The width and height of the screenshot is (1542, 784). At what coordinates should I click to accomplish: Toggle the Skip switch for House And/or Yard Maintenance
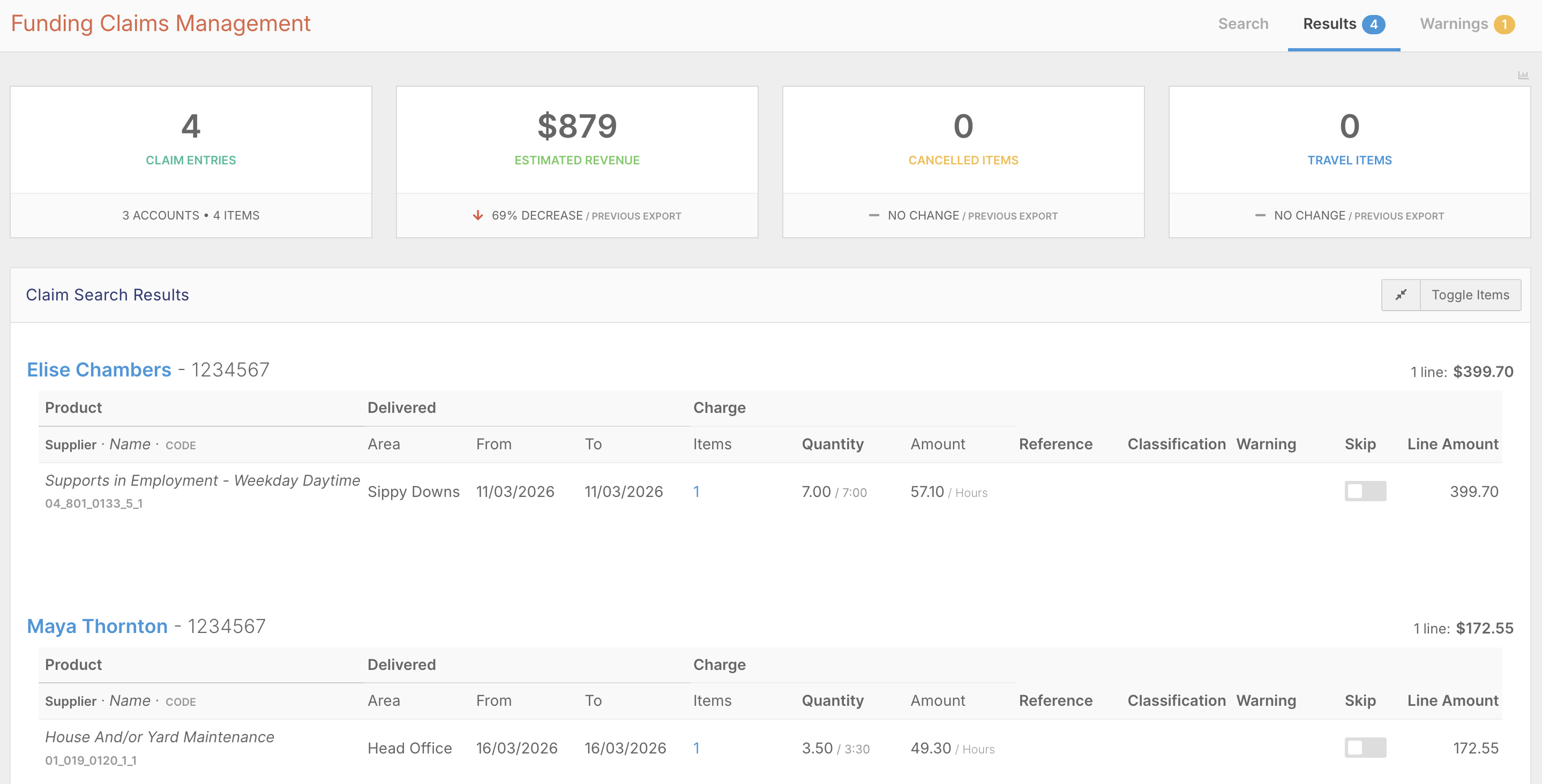point(1365,748)
